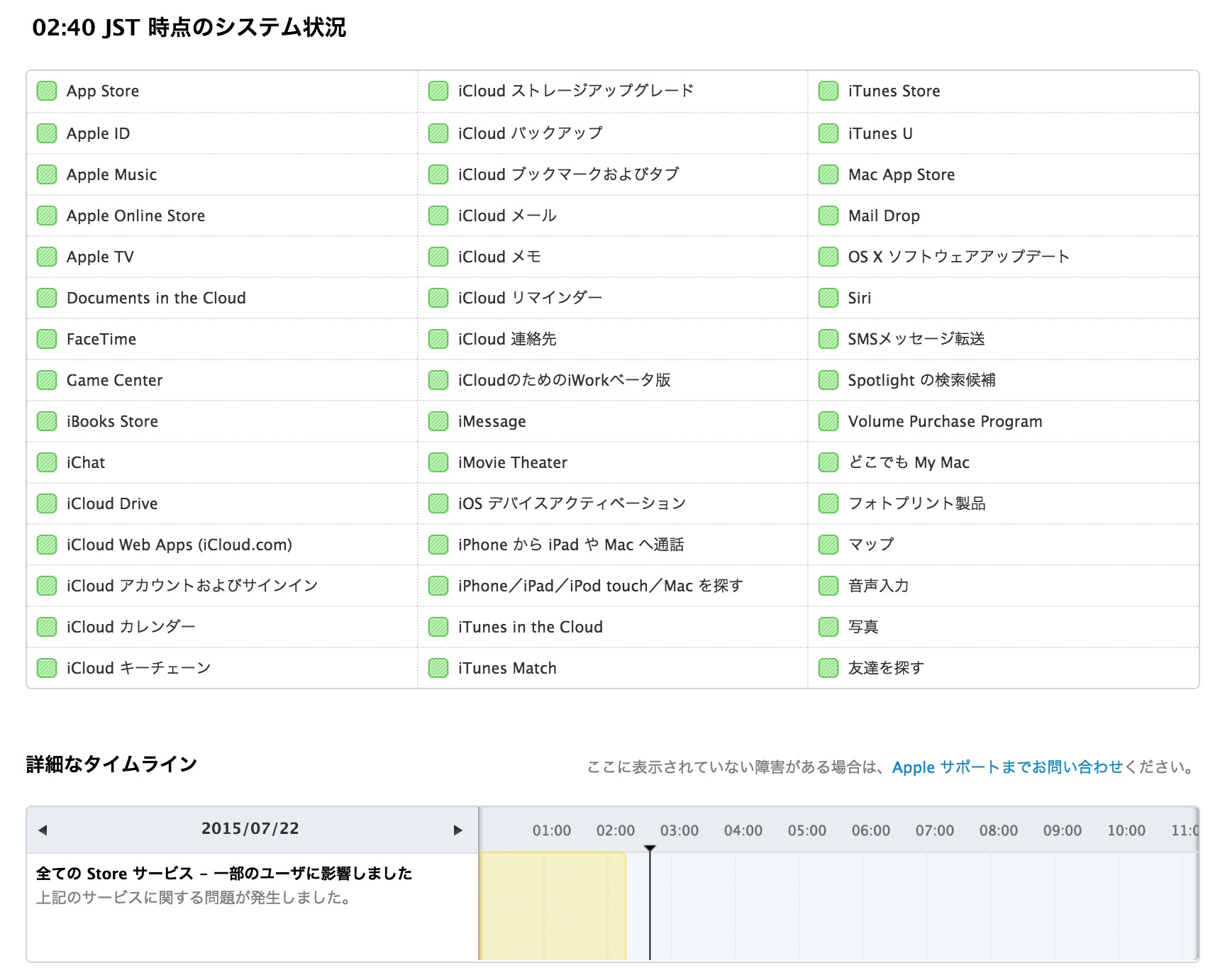Image resolution: width=1220 pixels, height=980 pixels.
Task: Click the iChat status icon
Action: tap(47, 462)
